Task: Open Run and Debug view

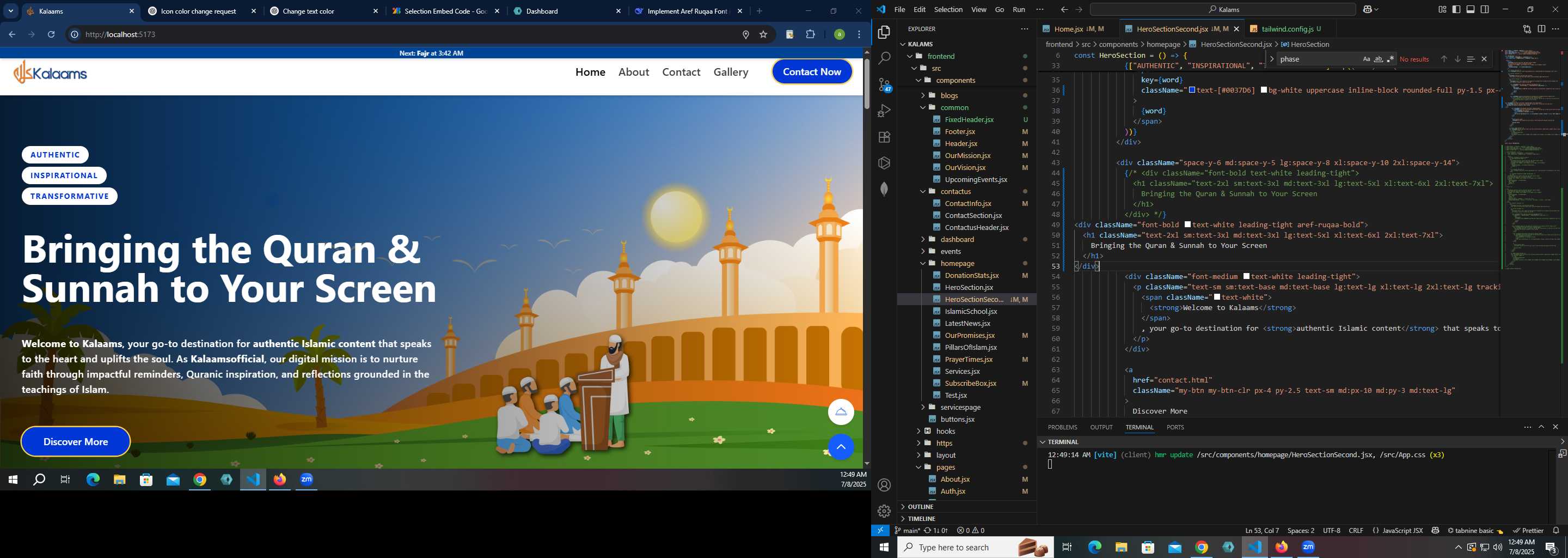Action: (884, 111)
